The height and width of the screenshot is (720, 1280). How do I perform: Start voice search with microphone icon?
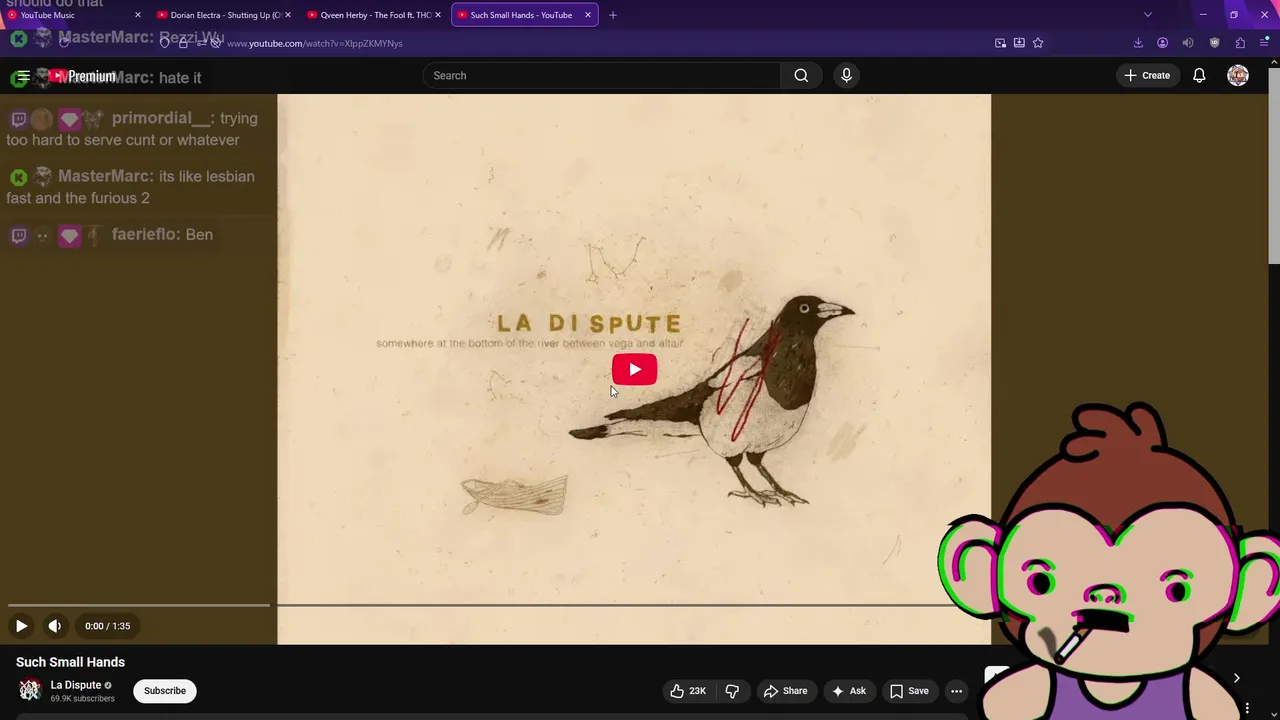[x=846, y=75]
